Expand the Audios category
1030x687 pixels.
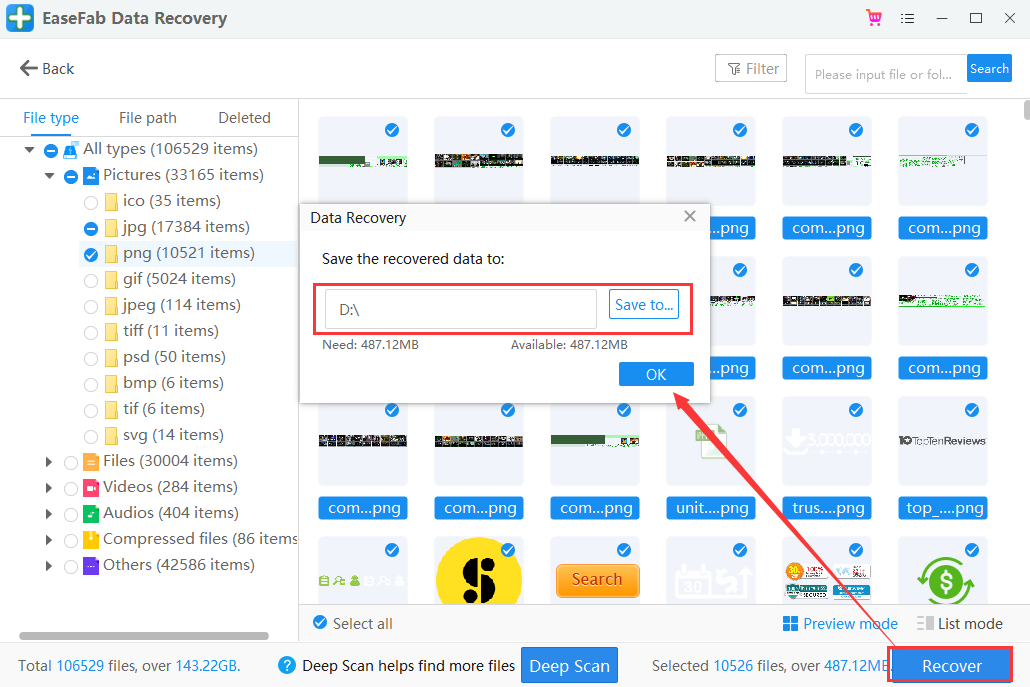(49, 514)
